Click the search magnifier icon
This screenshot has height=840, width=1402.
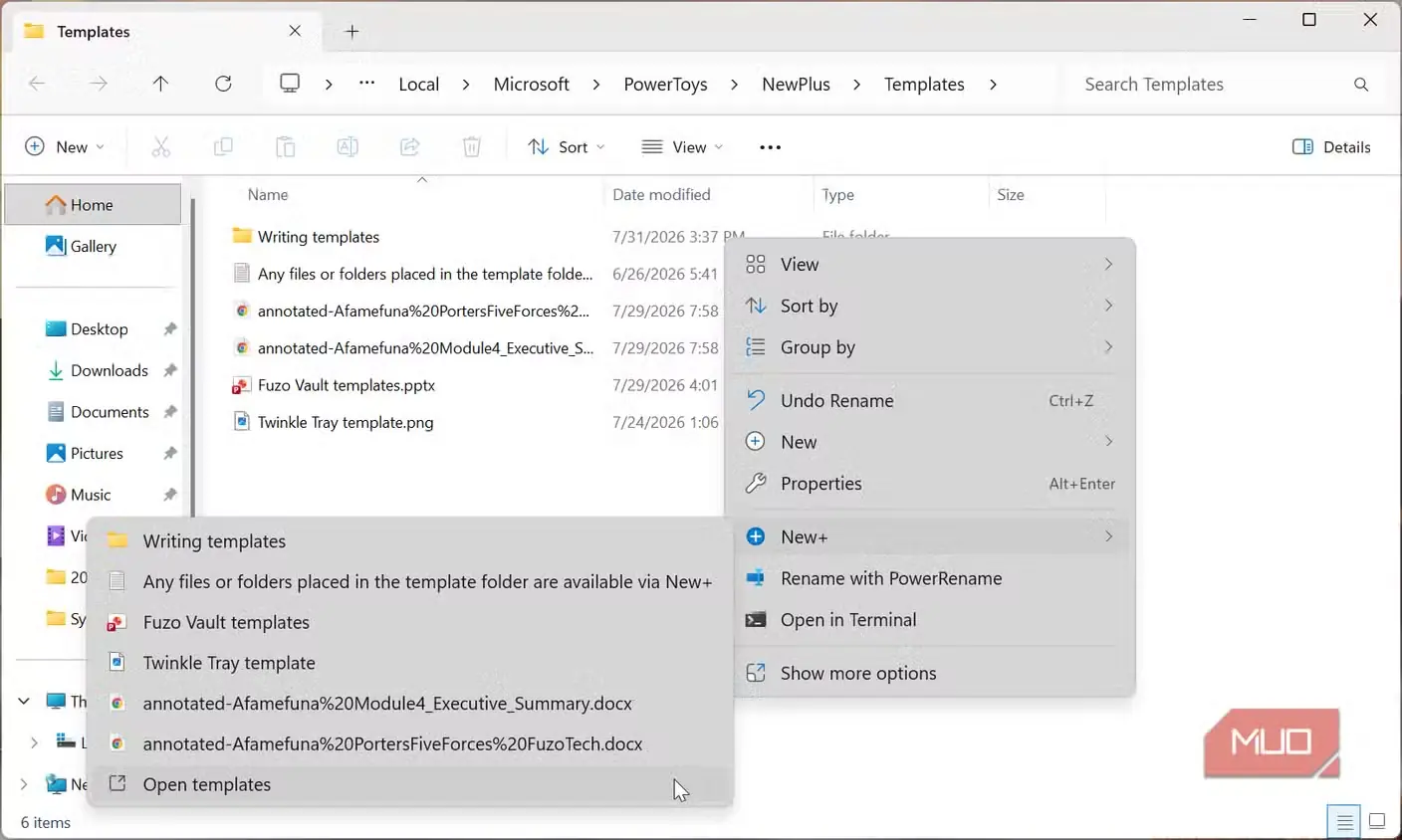pyautogui.click(x=1361, y=85)
